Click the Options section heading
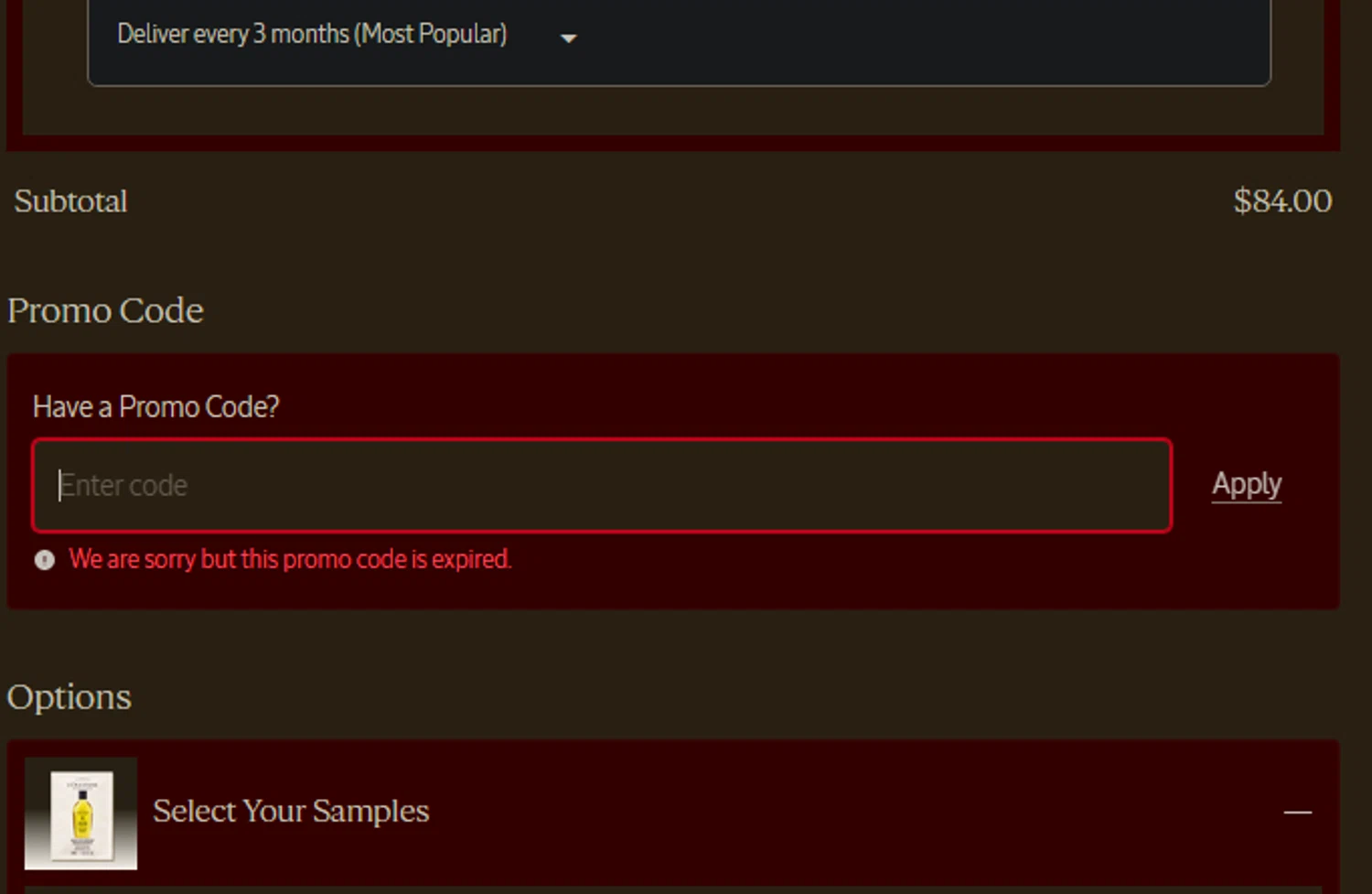 [69, 697]
